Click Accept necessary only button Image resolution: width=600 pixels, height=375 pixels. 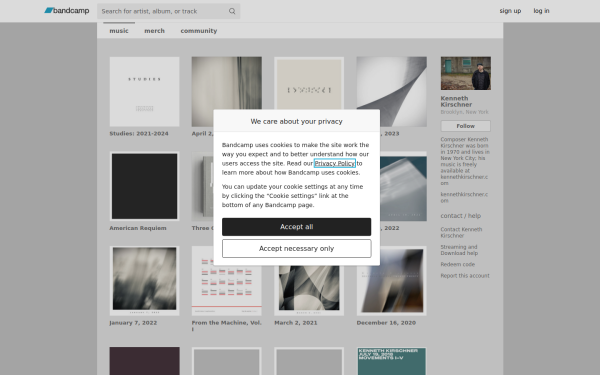point(297,248)
